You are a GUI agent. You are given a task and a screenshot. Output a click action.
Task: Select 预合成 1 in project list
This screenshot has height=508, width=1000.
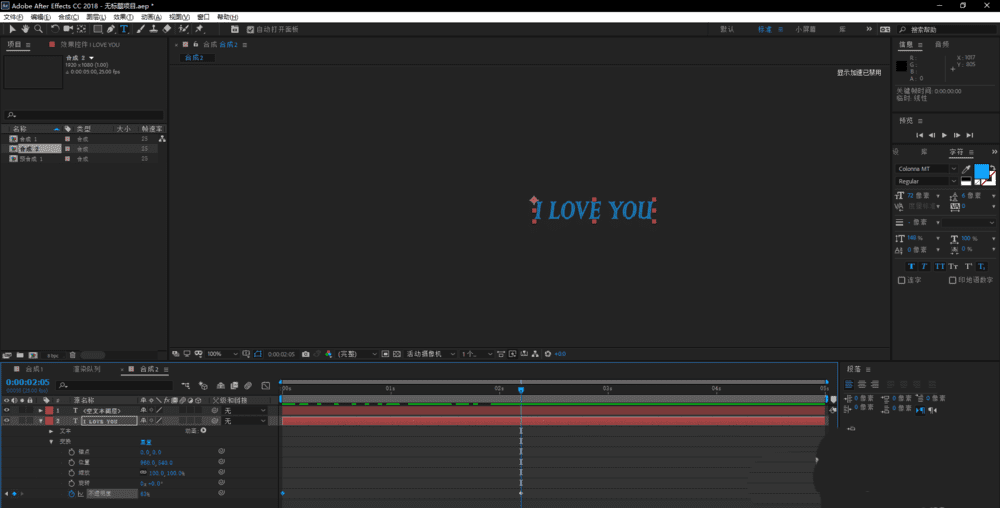pyautogui.click(x=31, y=159)
